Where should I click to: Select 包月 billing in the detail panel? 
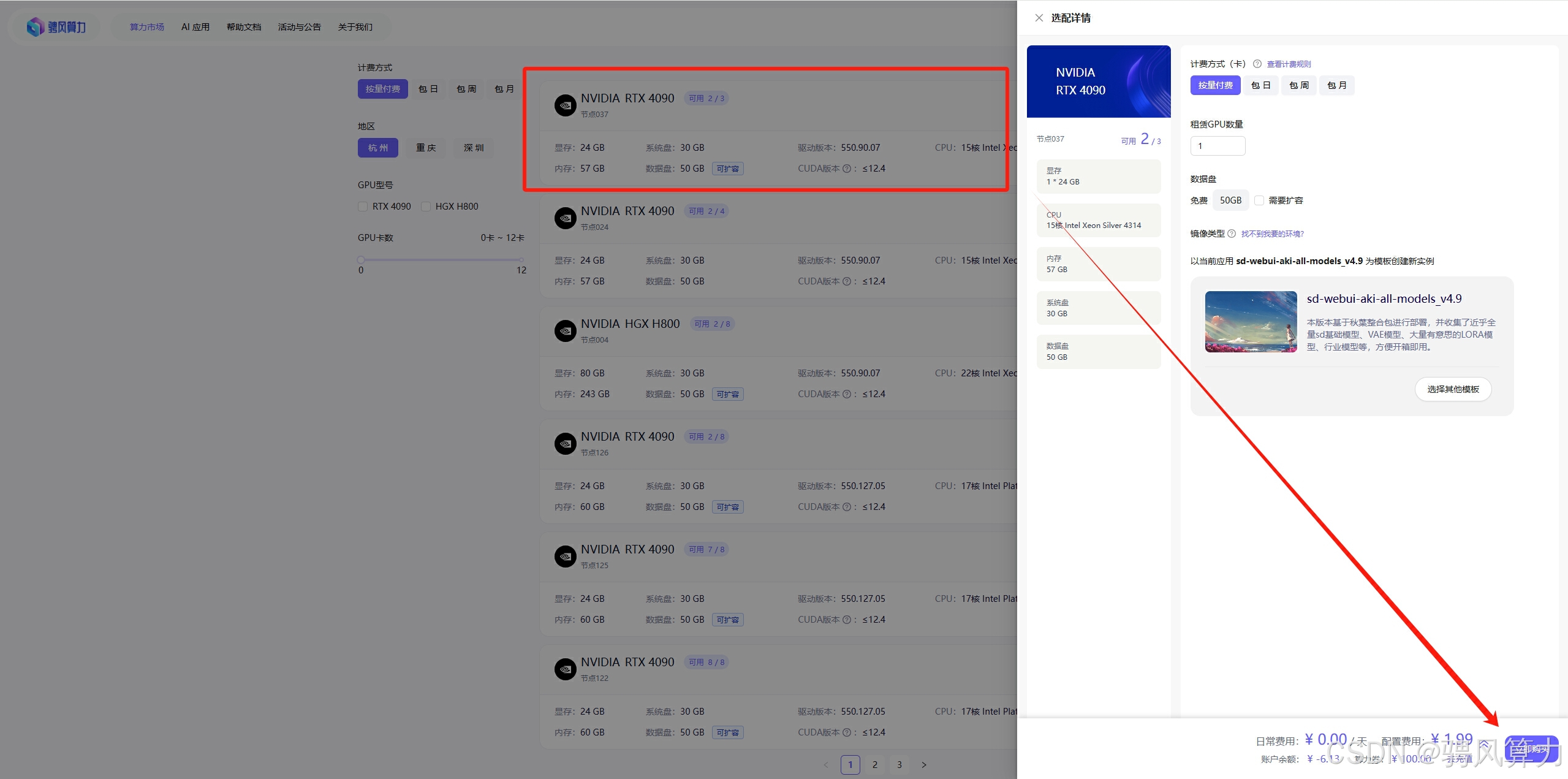1336,85
